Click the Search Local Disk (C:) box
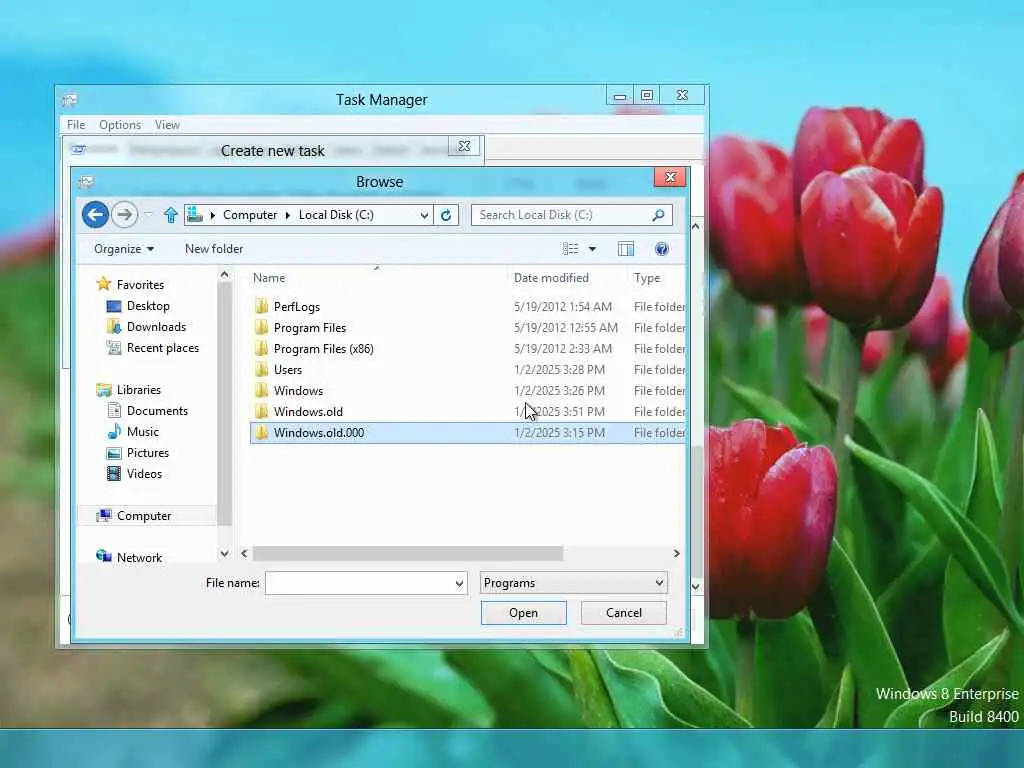This screenshot has width=1024, height=768. tap(564, 215)
